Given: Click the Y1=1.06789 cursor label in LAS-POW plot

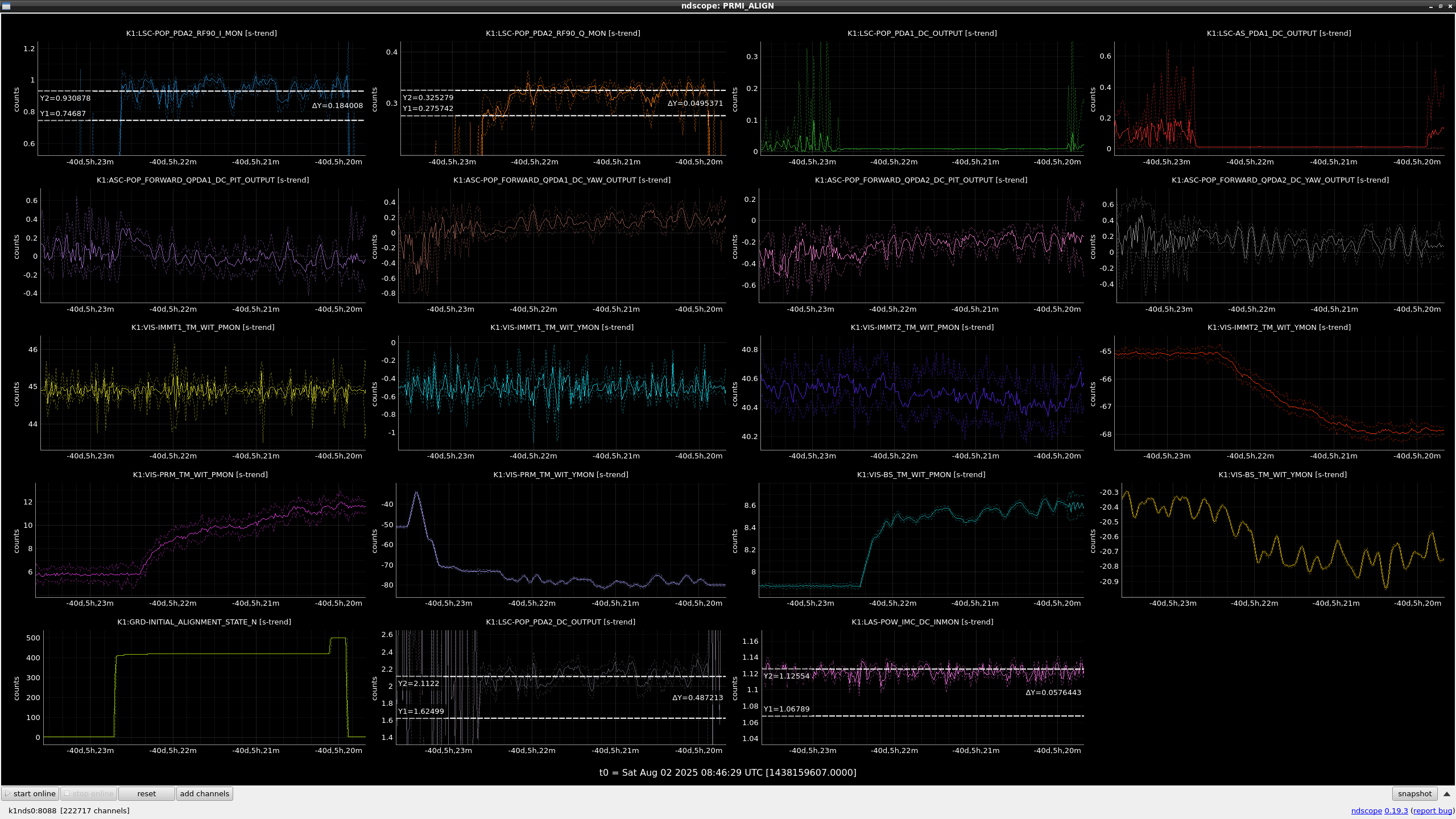Looking at the screenshot, I should click(x=786, y=709).
